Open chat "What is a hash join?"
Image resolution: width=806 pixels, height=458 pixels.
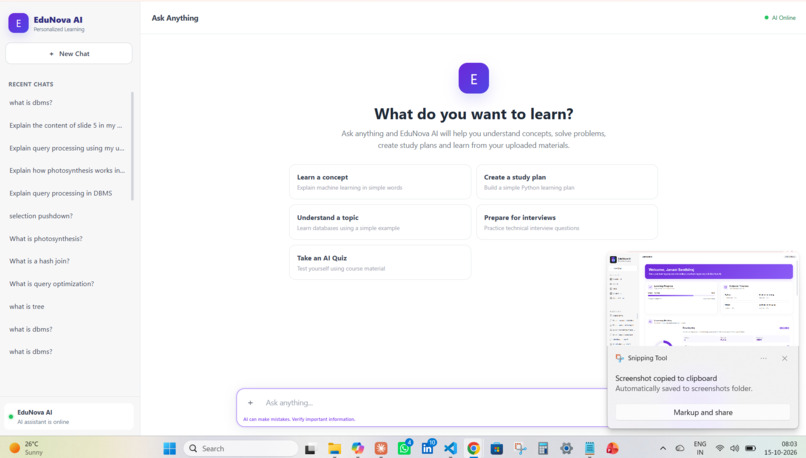40,261
